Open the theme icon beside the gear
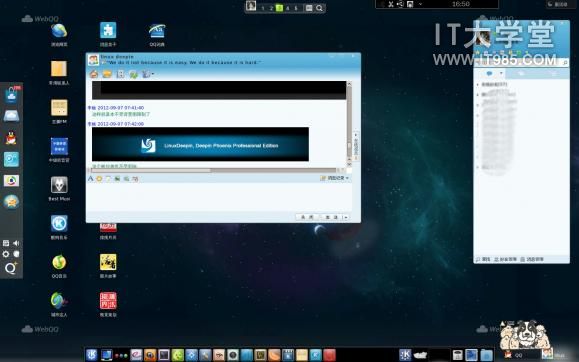Screen dimensions: 579x362 [16, 254]
